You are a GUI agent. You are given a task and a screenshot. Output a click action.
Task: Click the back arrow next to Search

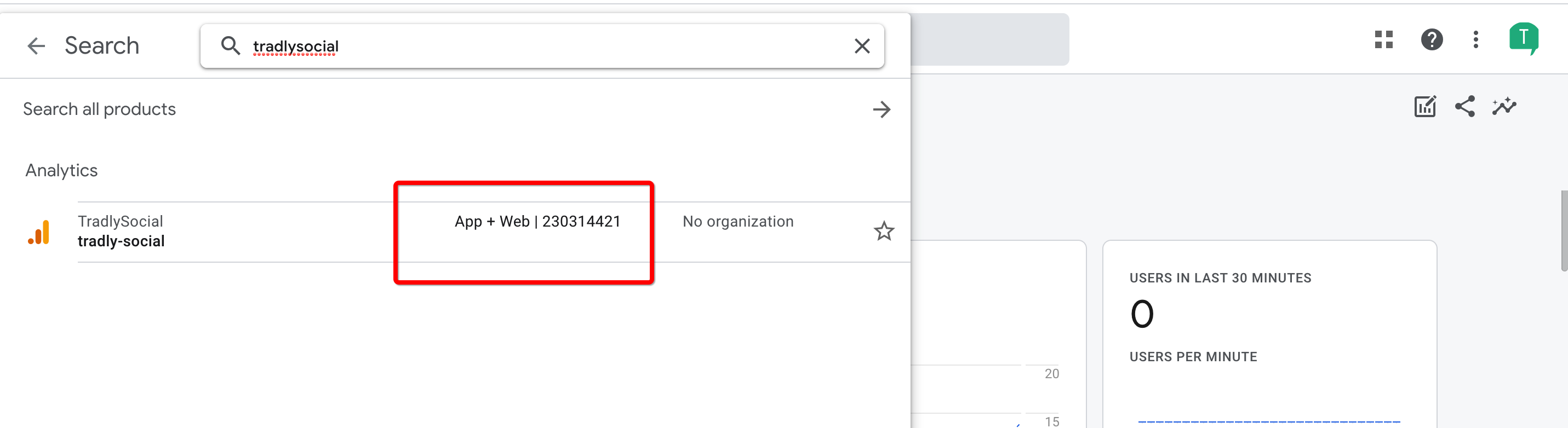(x=37, y=46)
